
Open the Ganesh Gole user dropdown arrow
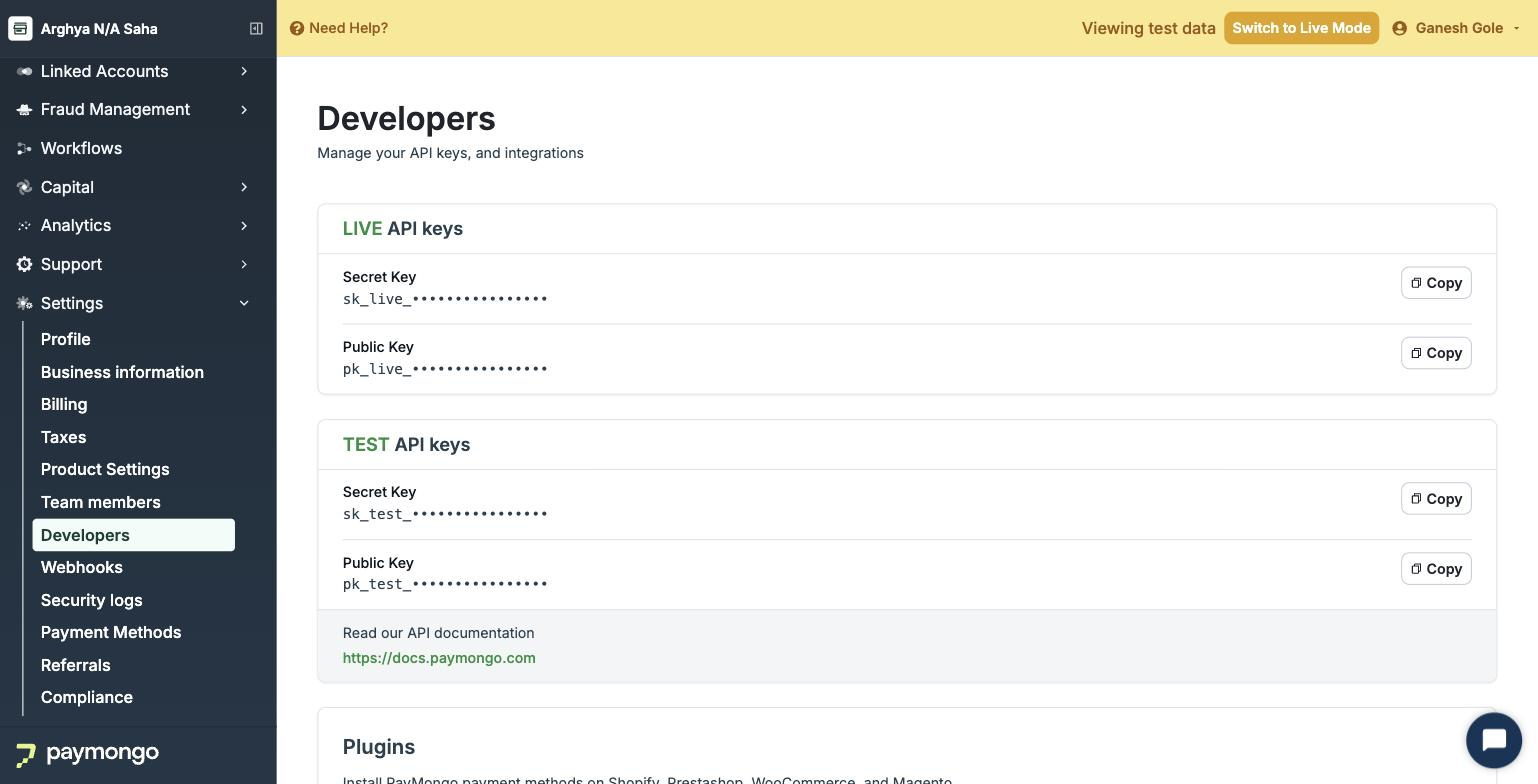click(x=1517, y=28)
